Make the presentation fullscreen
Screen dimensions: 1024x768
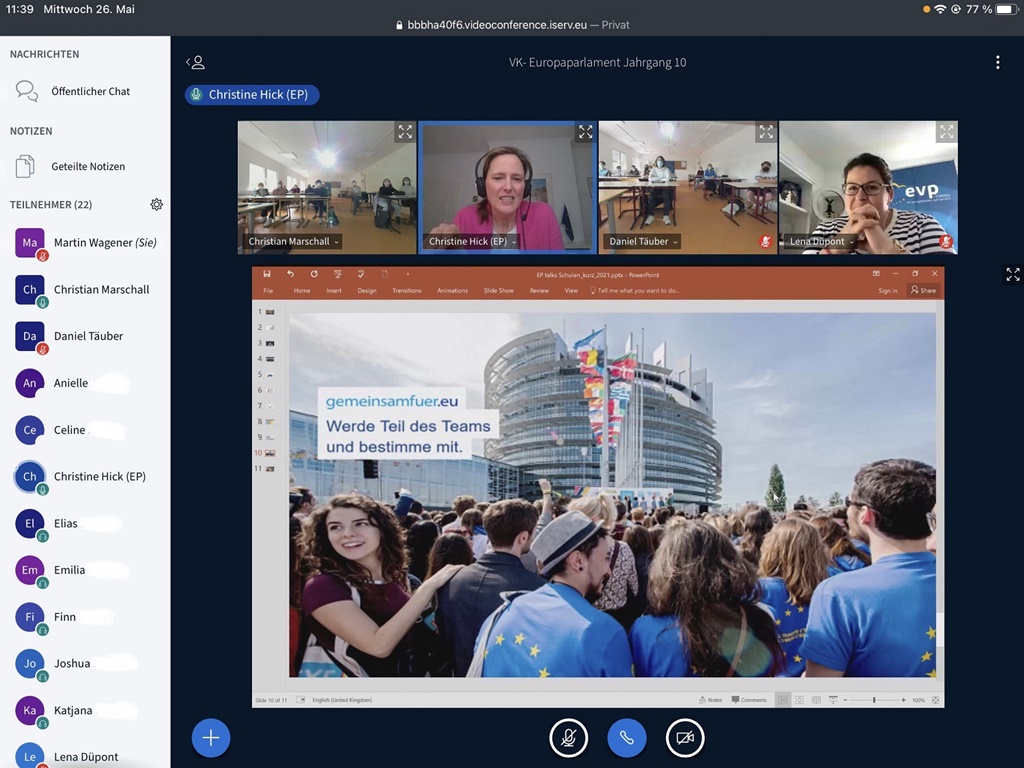[1012, 274]
